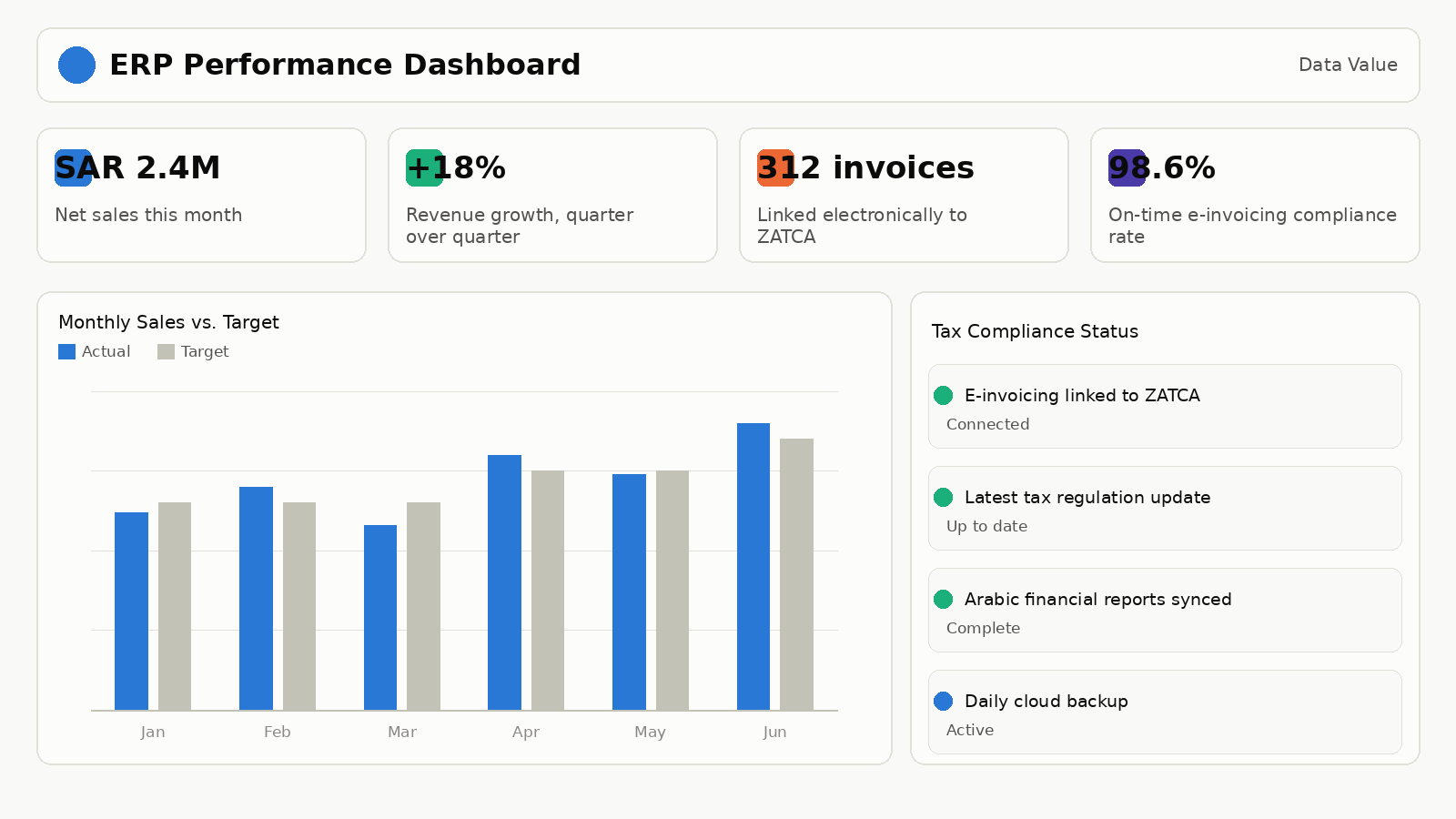The height and width of the screenshot is (819, 1456).
Task: Click the Jun axis label
Action: [775, 732]
